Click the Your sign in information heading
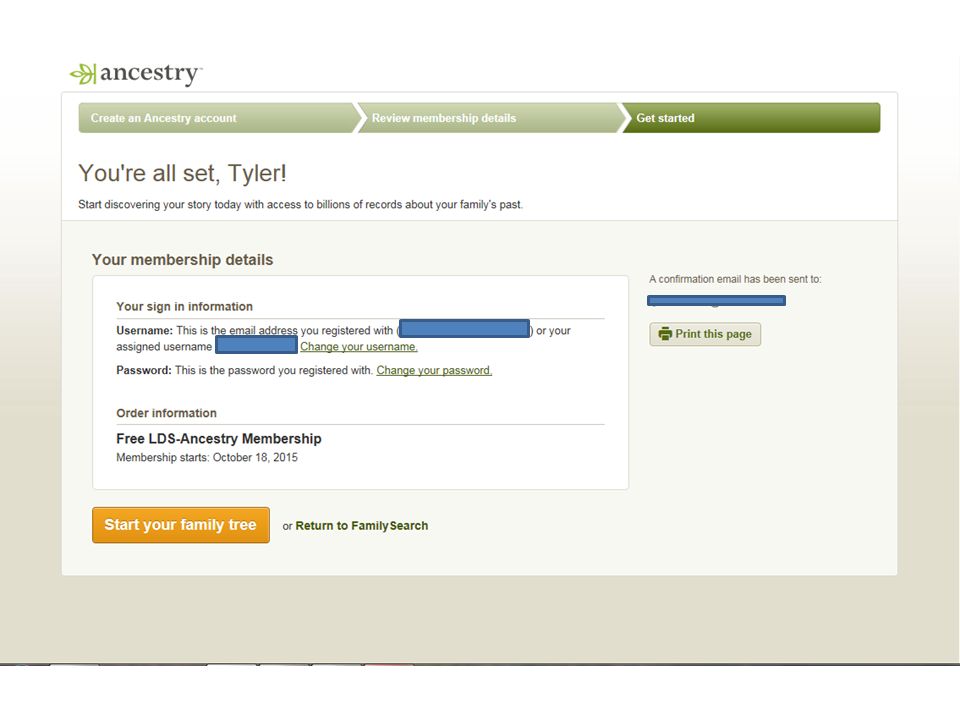Image resolution: width=960 pixels, height=720 pixels. [x=184, y=307]
